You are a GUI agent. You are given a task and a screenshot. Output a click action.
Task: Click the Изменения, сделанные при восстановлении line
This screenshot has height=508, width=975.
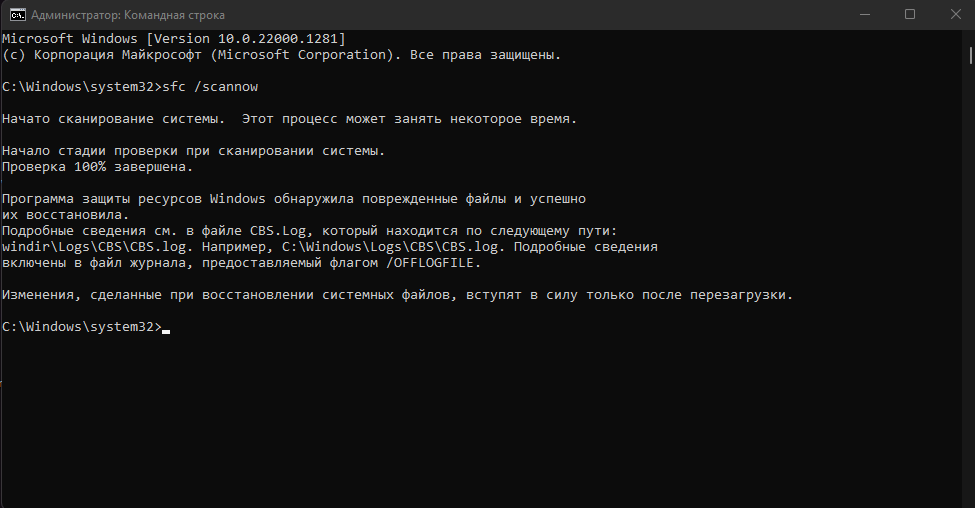click(x=397, y=295)
